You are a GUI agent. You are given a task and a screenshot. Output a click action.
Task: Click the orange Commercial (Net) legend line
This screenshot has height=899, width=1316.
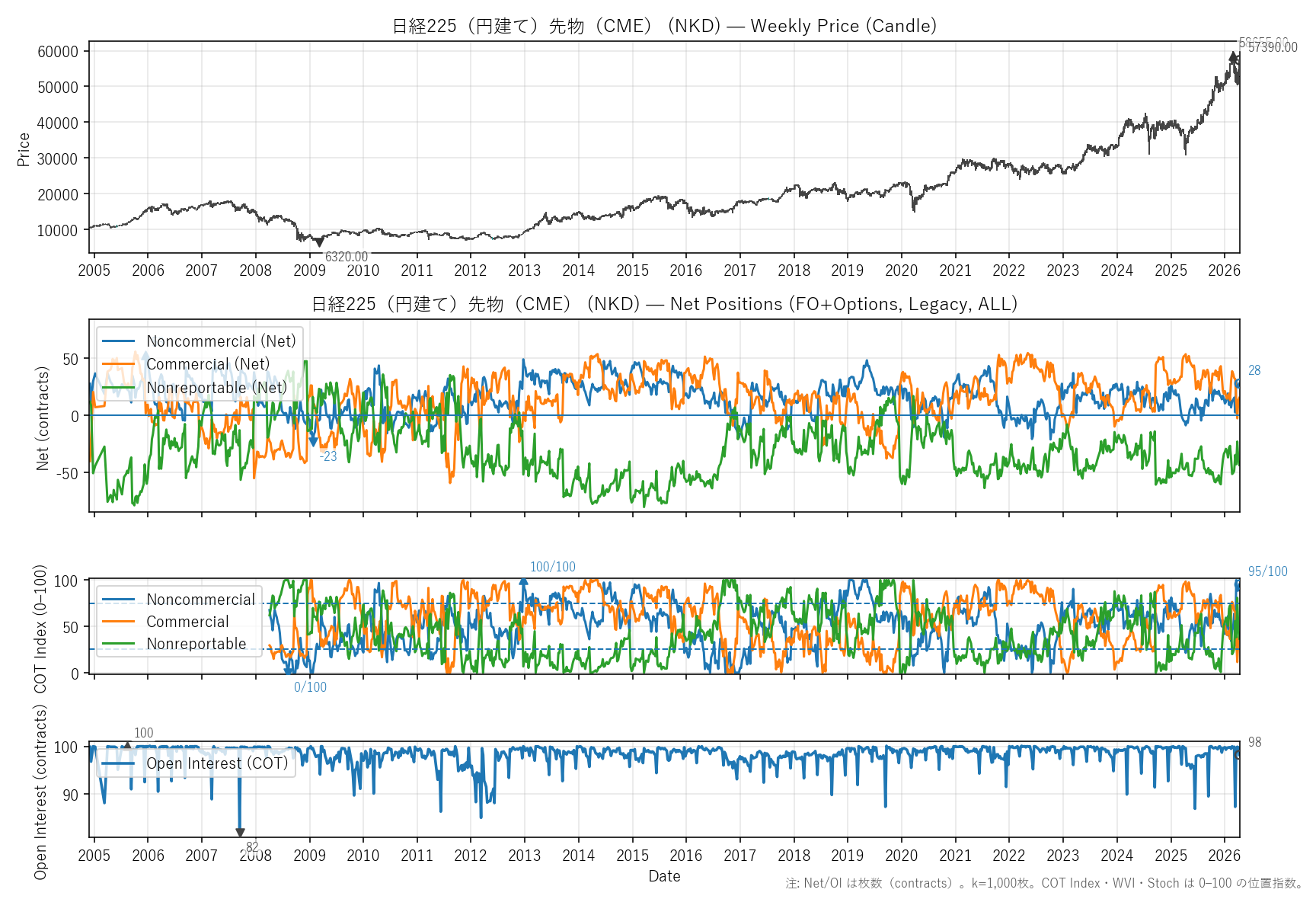click(x=118, y=365)
